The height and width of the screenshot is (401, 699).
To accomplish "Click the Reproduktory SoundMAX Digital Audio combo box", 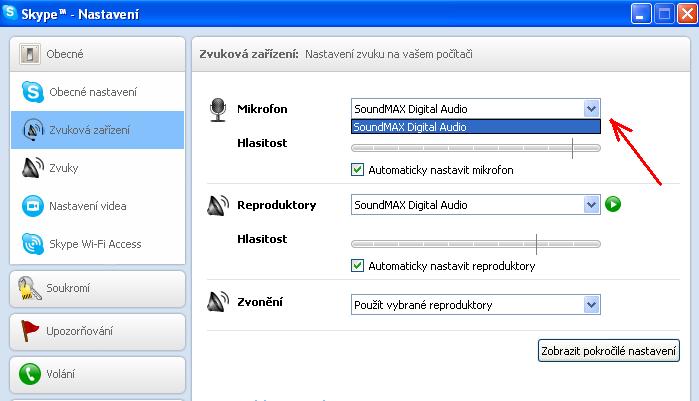I will click(476, 205).
